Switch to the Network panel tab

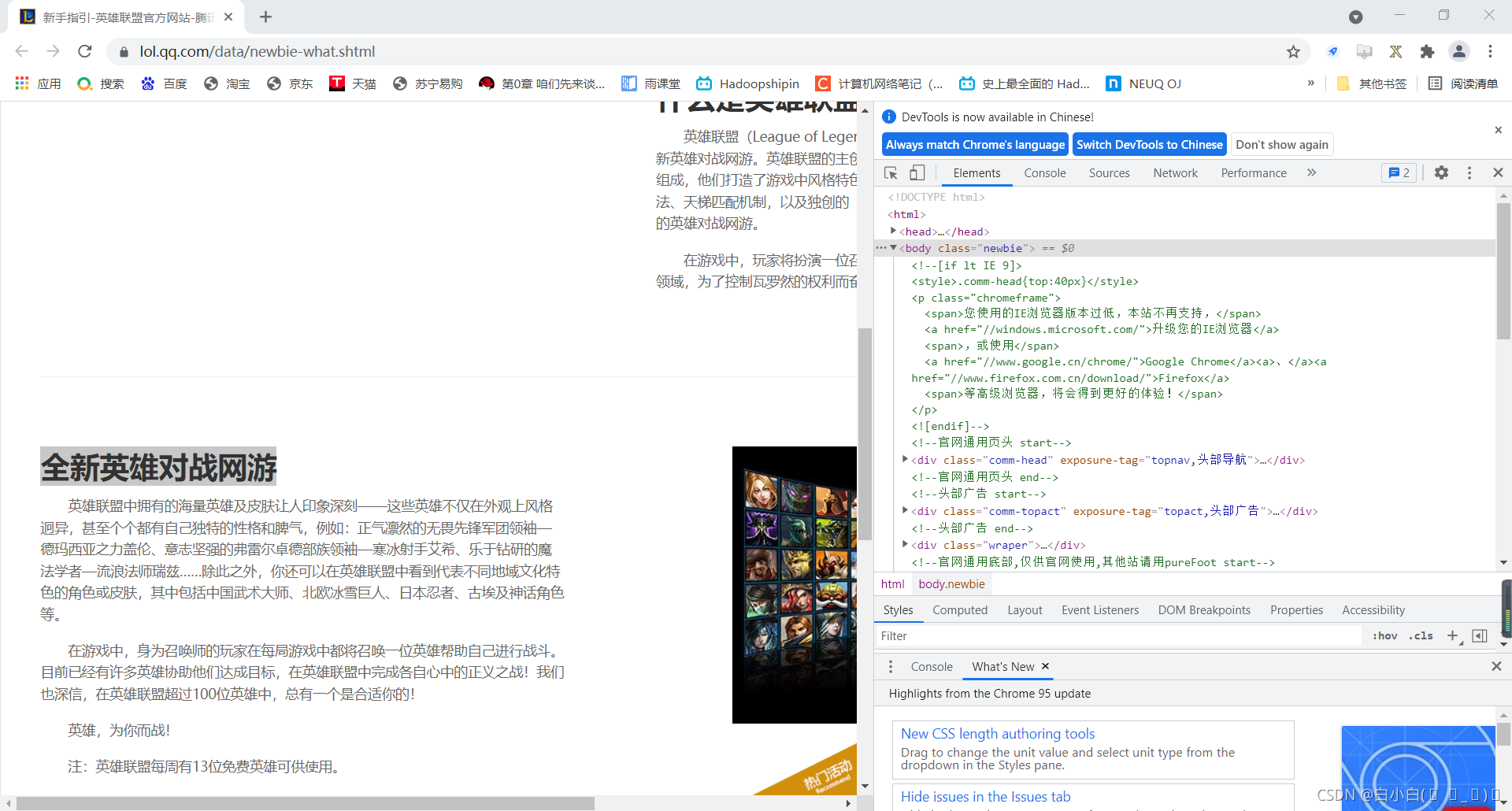tap(1175, 172)
